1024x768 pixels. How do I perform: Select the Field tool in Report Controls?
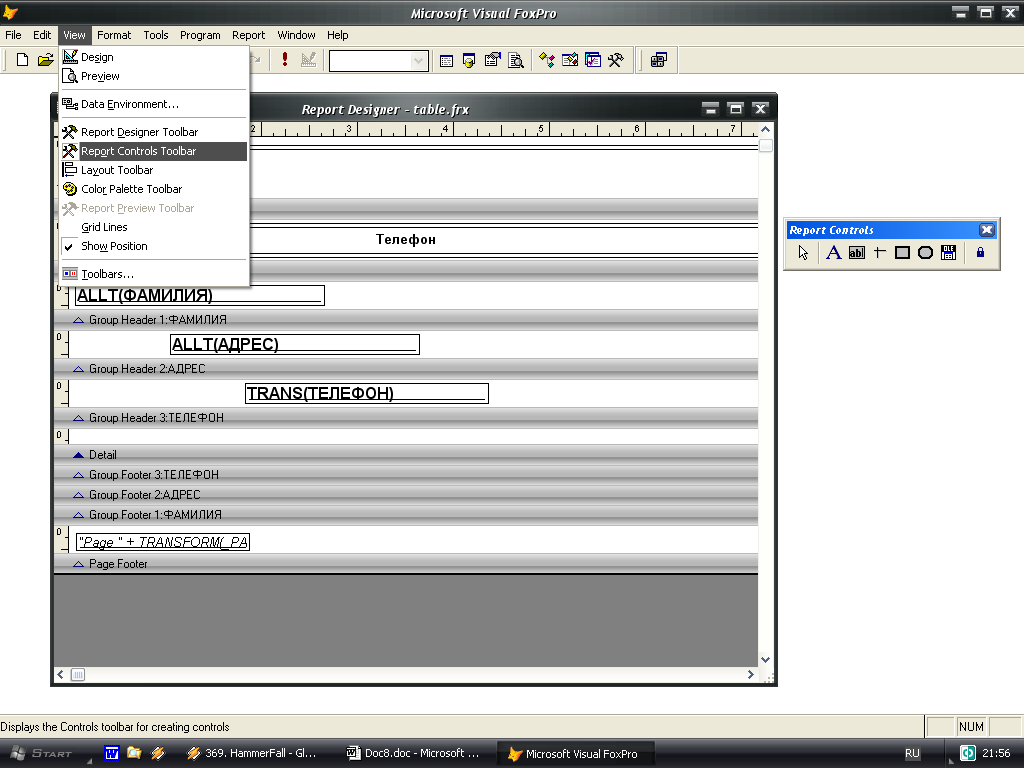tap(856, 253)
